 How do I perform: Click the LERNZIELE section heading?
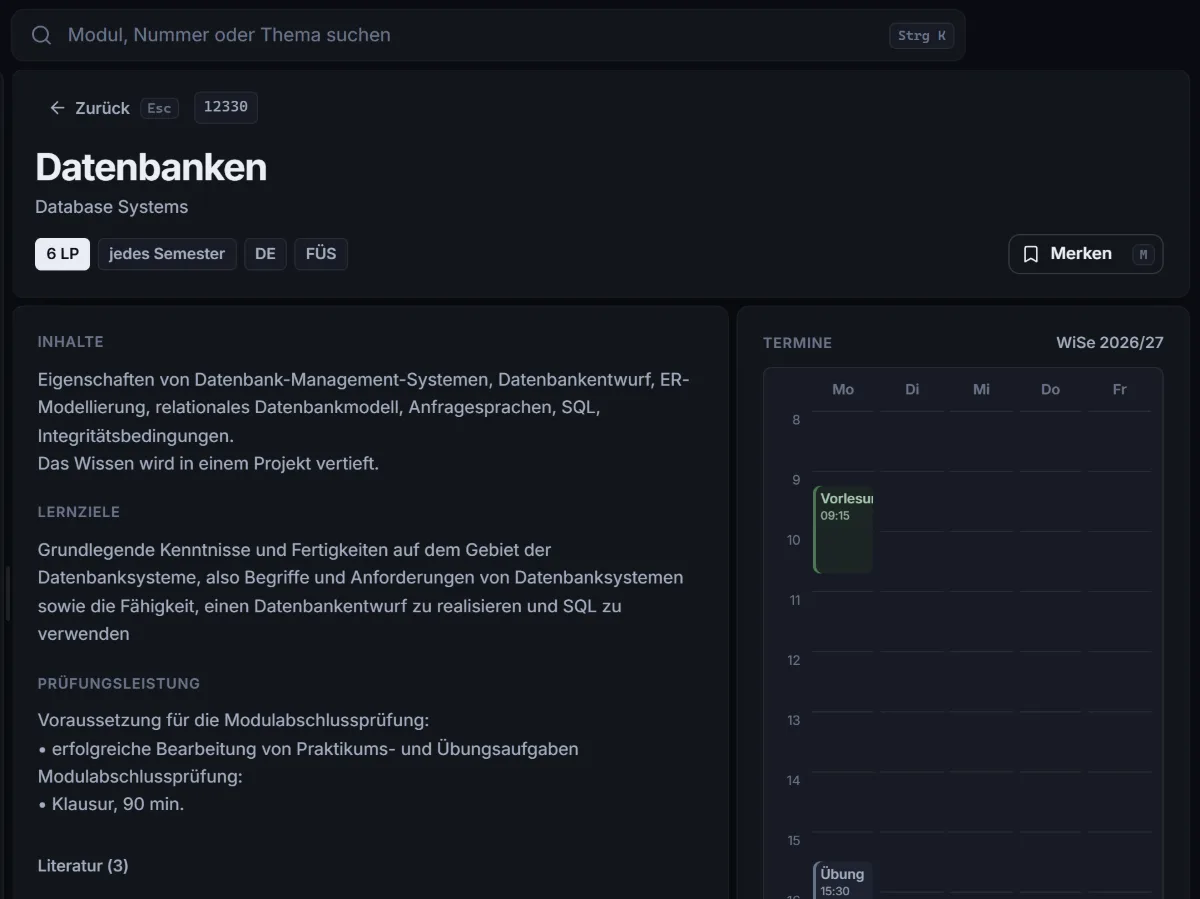79,512
